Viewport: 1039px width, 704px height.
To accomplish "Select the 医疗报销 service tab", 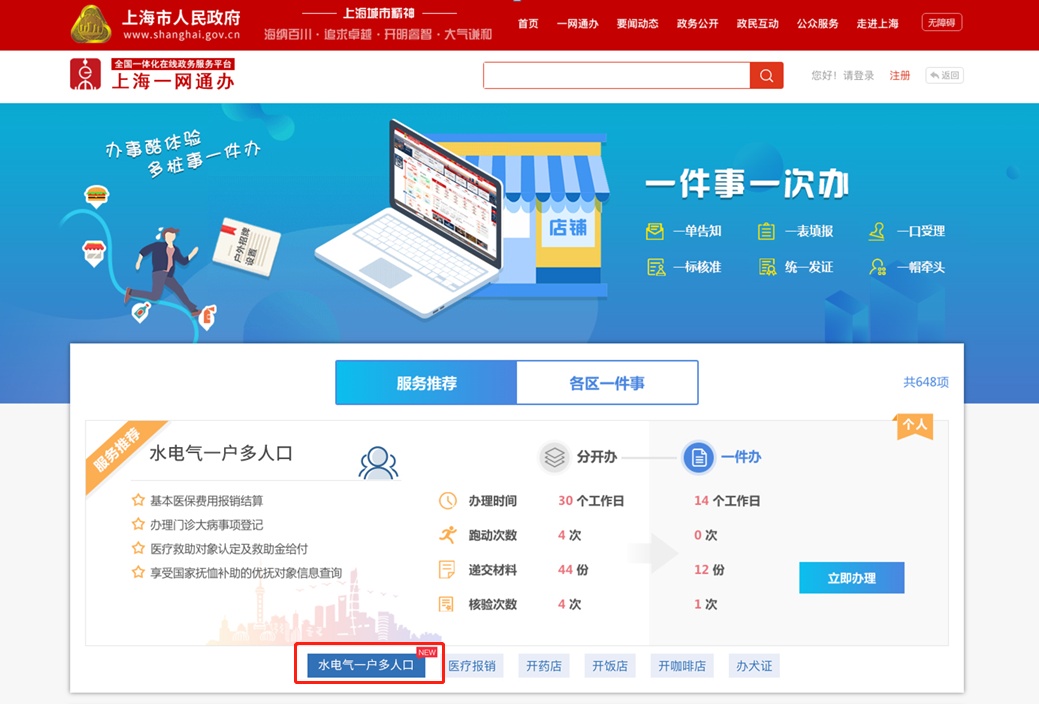I will pyautogui.click(x=472, y=666).
